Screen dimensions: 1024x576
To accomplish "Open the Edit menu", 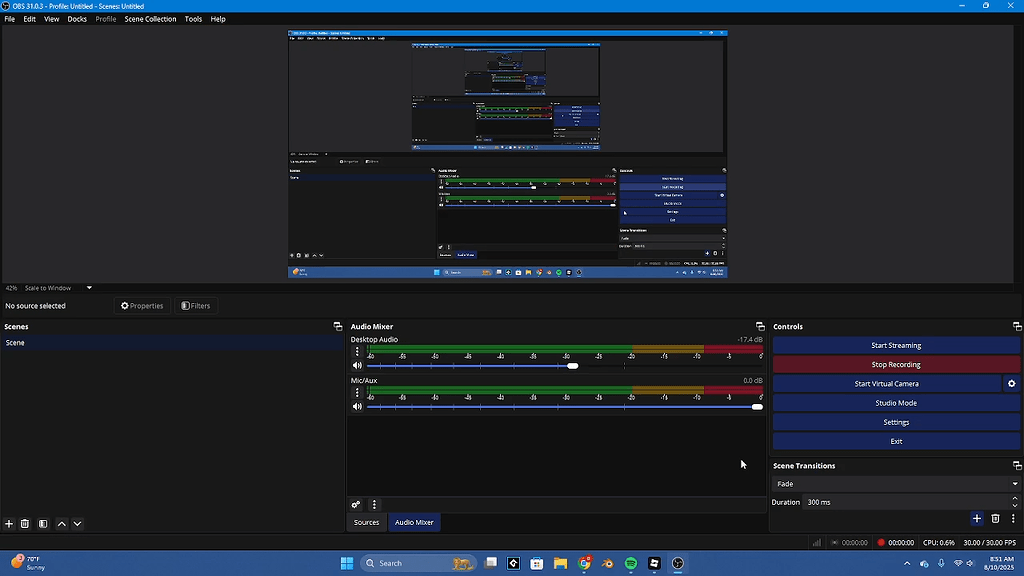I will [29, 19].
